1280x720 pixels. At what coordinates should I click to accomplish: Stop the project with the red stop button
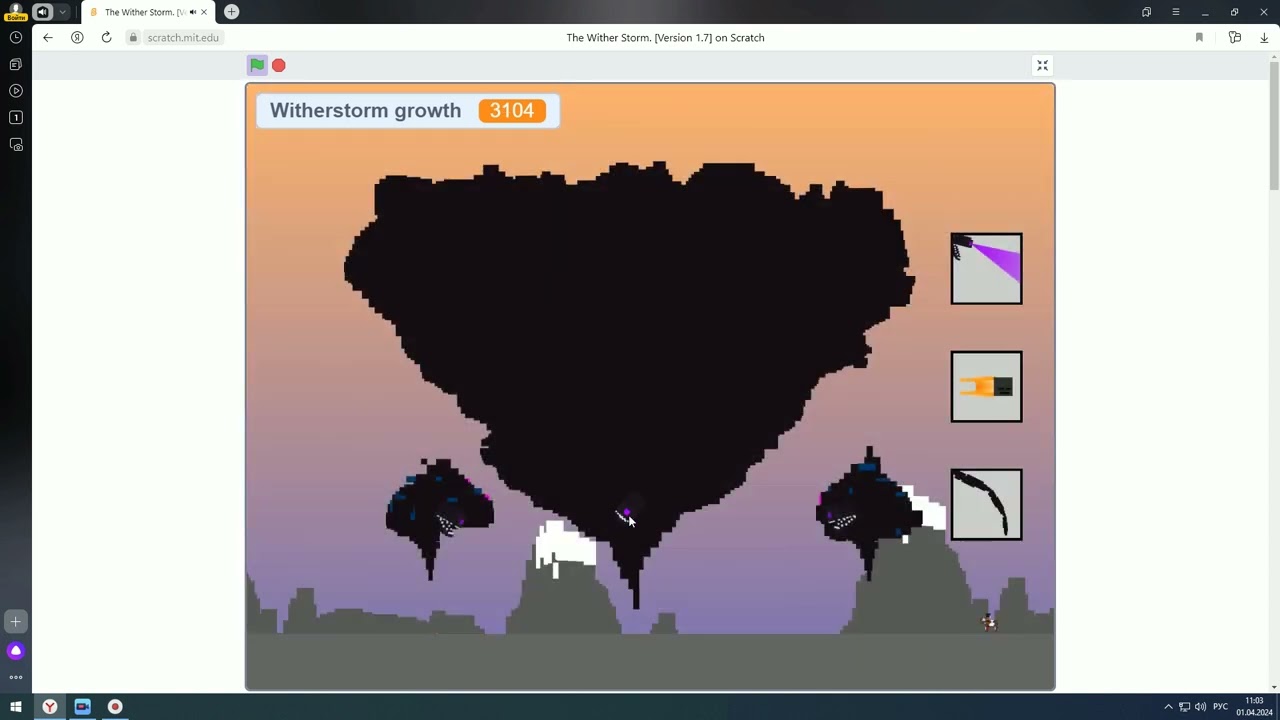point(279,65)
